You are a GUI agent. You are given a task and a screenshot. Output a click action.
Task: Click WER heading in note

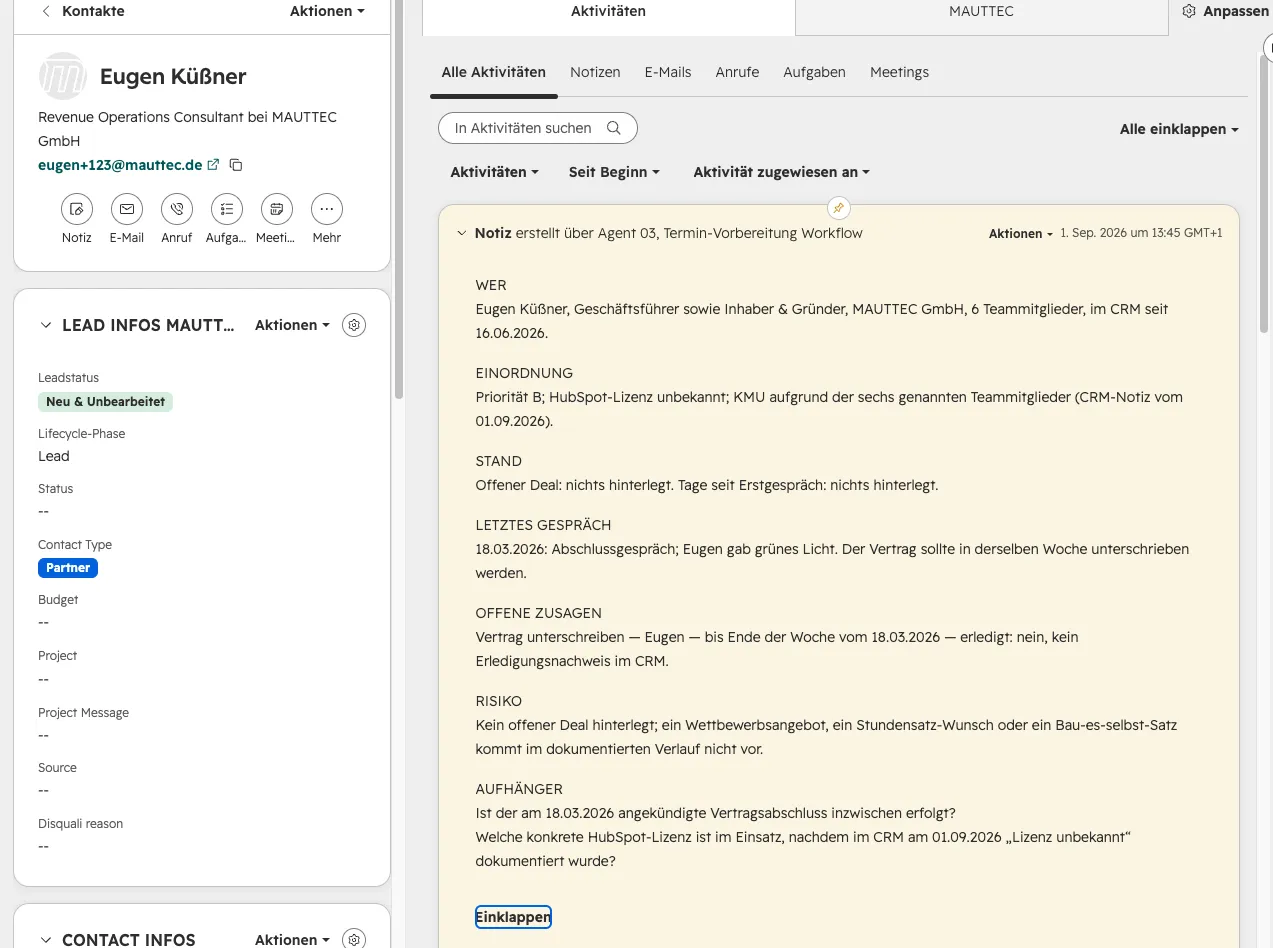click(x=491, y=285)
